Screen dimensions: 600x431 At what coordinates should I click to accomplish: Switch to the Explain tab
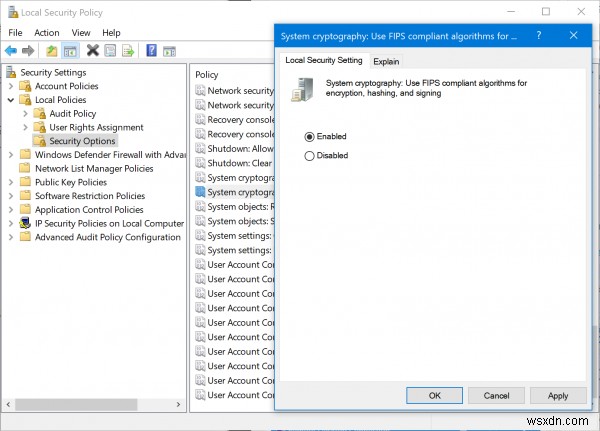point(386,61)
